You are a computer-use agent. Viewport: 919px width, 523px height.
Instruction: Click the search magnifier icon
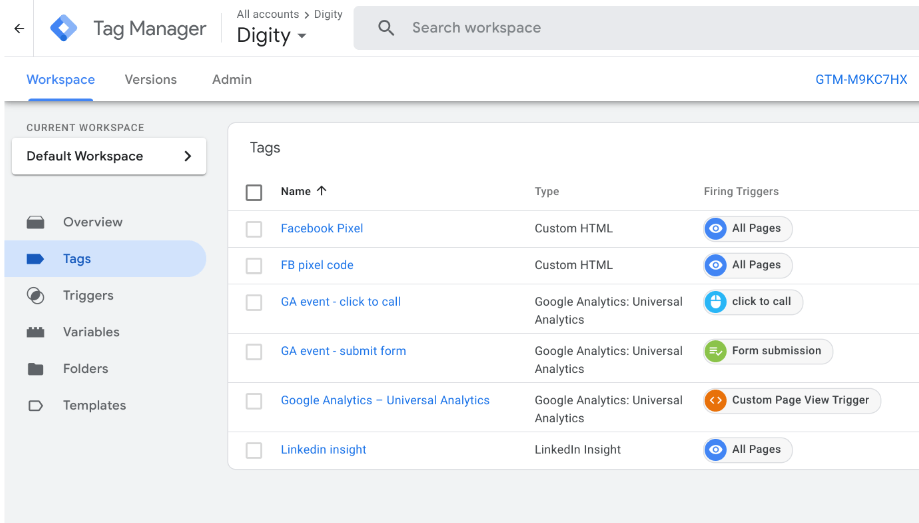[x=386, y=28]
